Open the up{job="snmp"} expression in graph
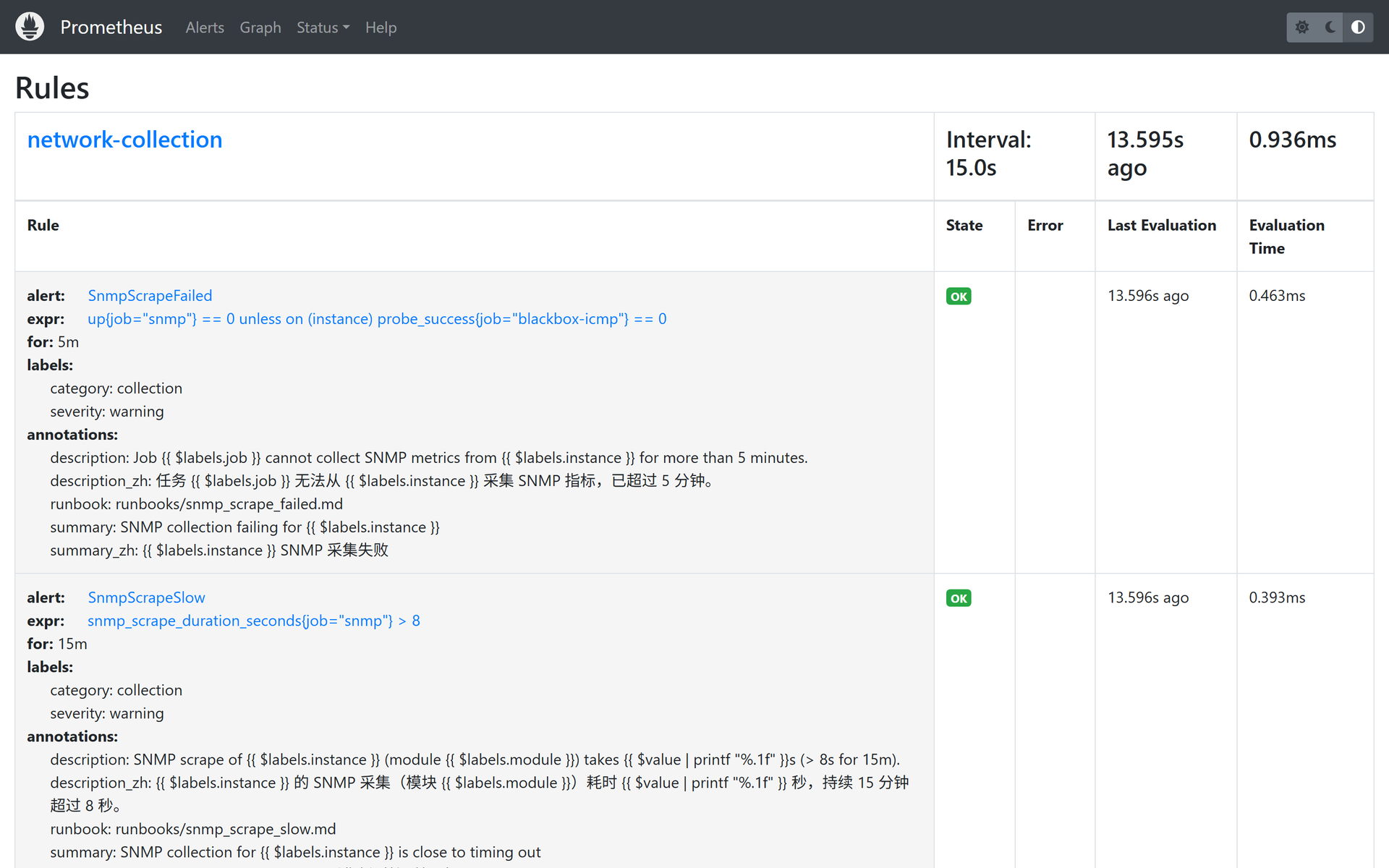 [x=377, y=318]
